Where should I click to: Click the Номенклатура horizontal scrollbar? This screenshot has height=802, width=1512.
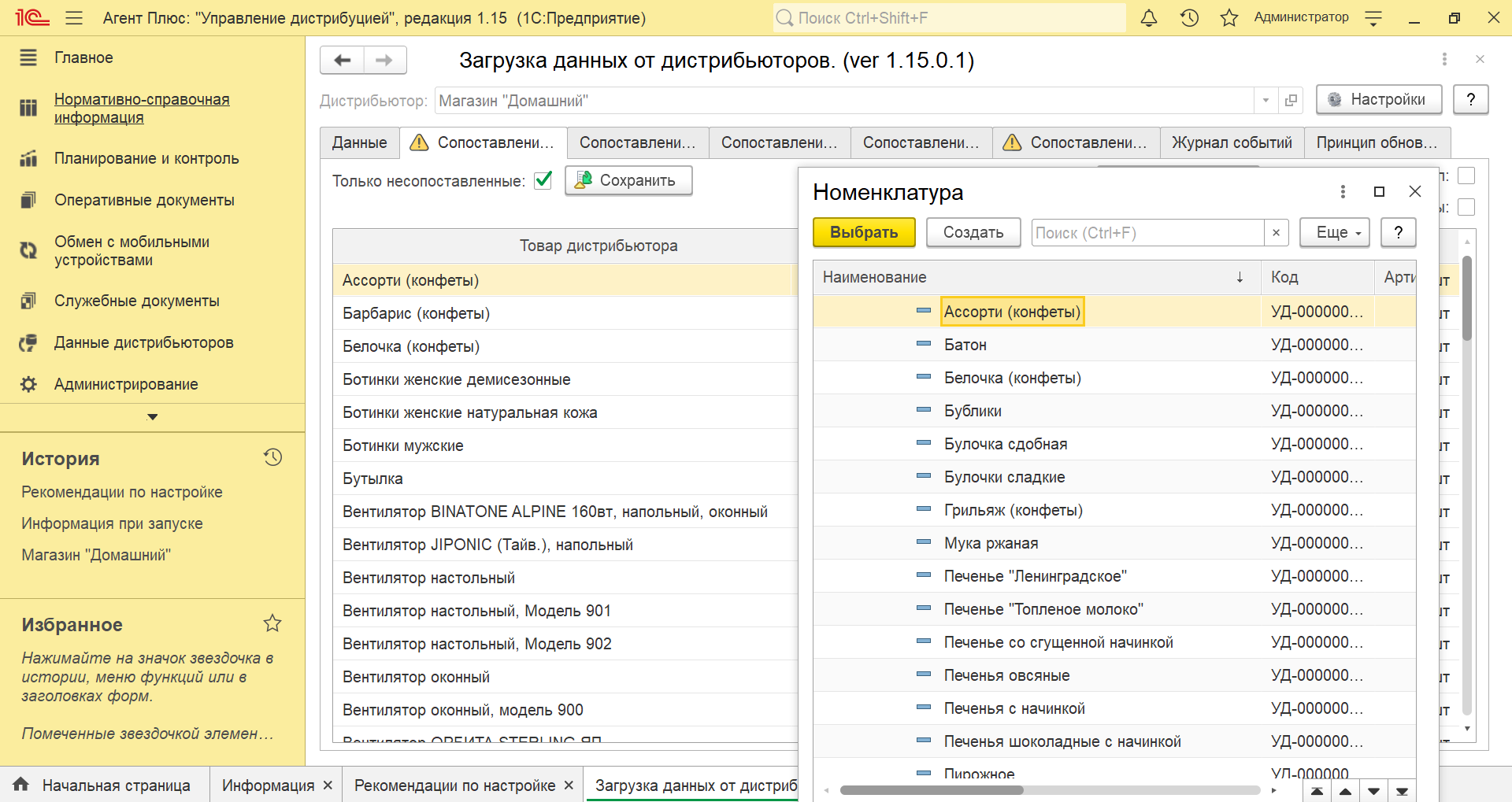(932, 790)
